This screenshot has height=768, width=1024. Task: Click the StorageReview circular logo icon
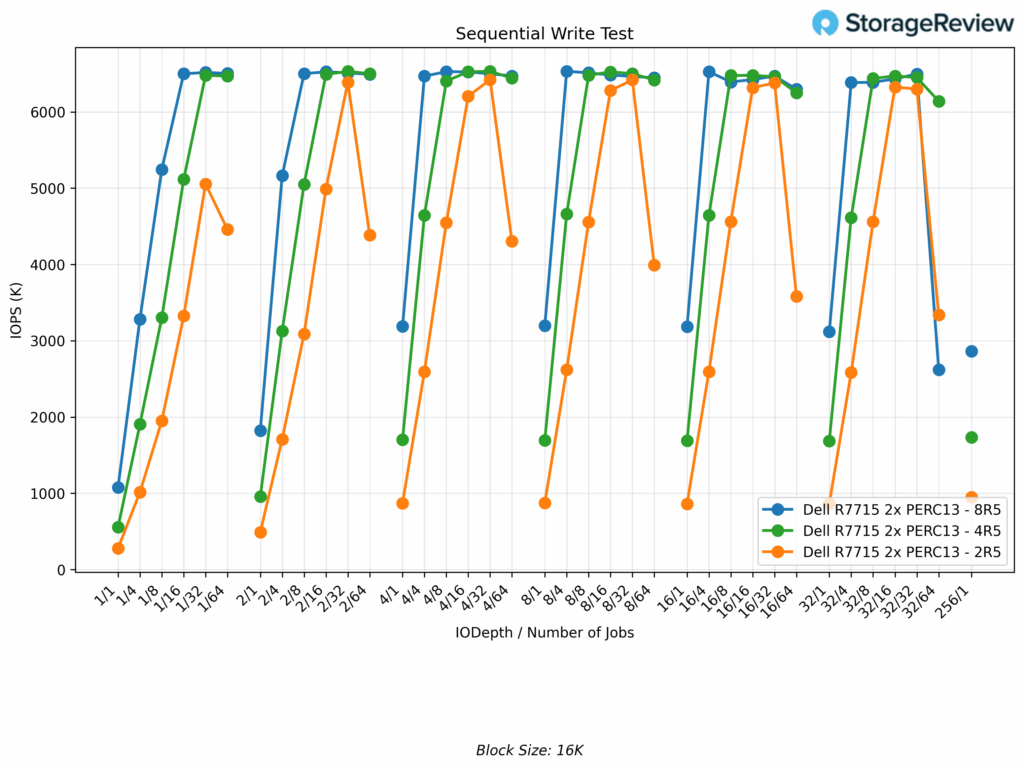[x=826, y=23]
